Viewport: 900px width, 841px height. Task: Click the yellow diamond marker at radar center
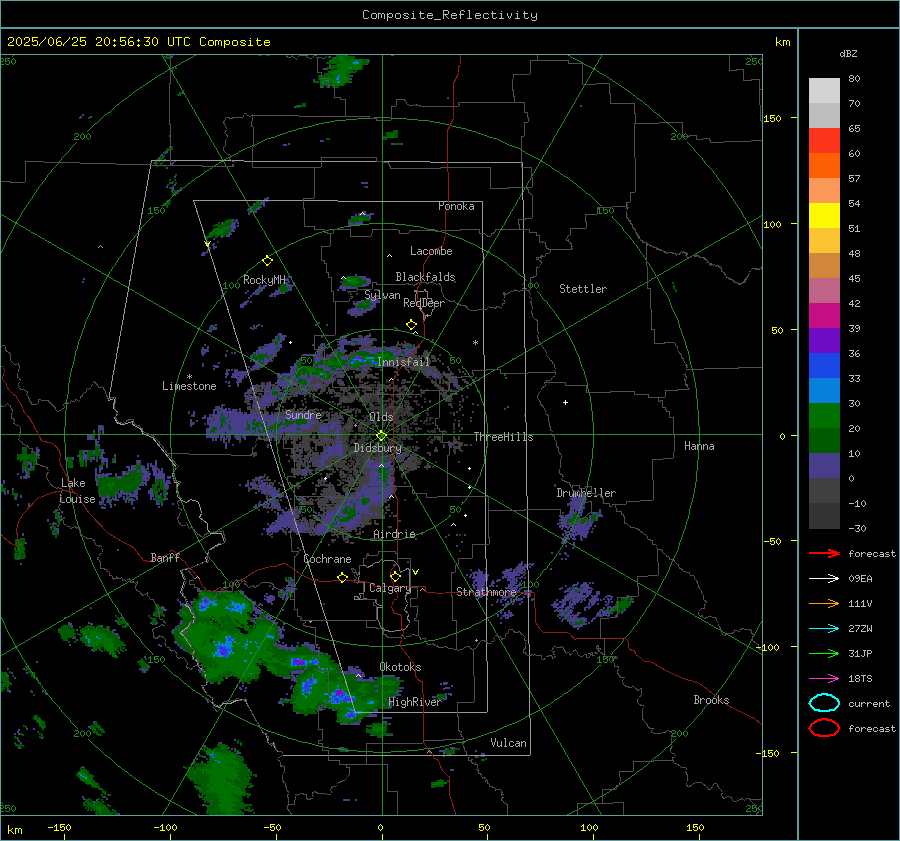click(381, 436)
